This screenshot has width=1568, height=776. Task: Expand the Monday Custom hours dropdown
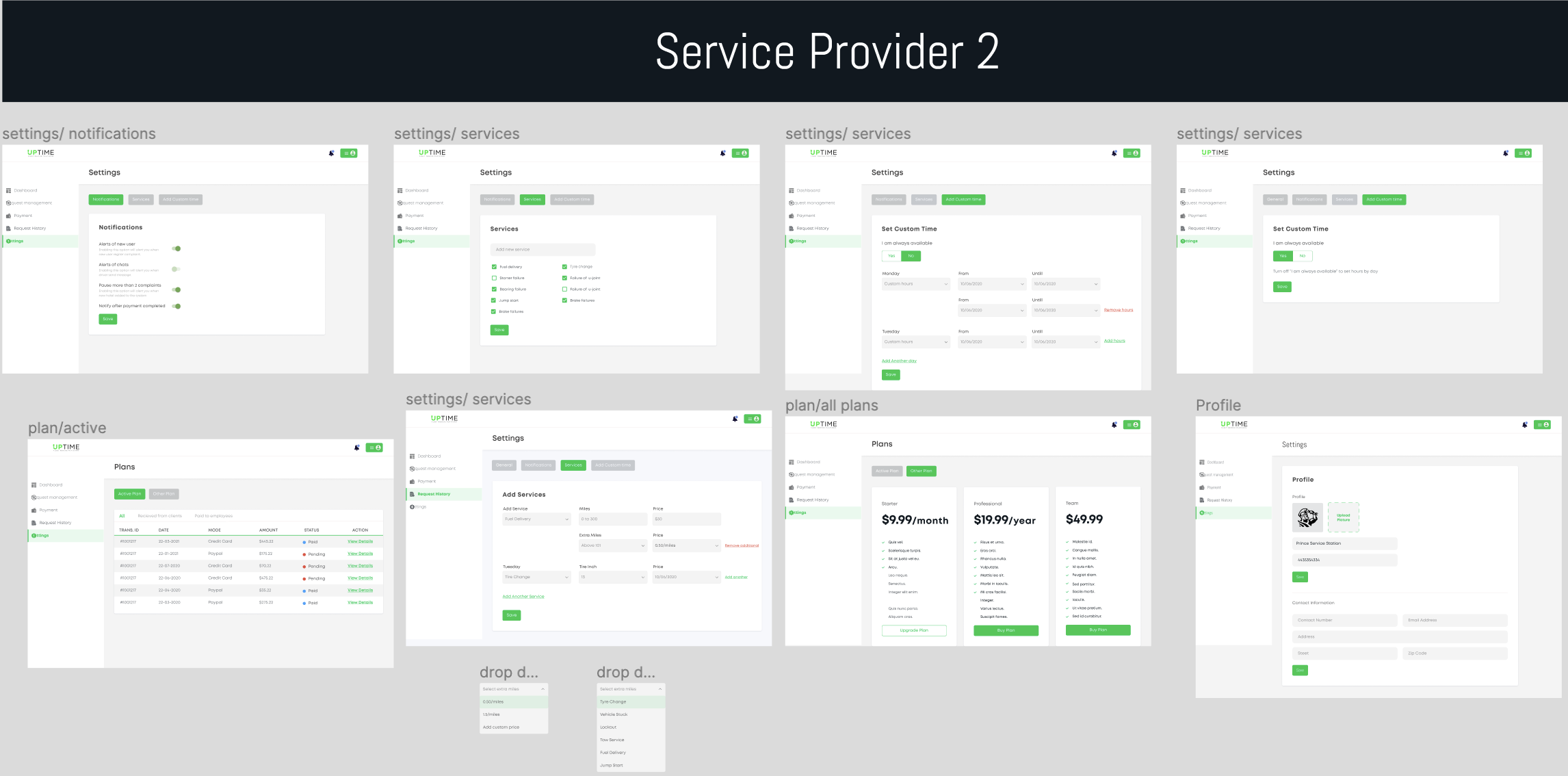(915, 284)
